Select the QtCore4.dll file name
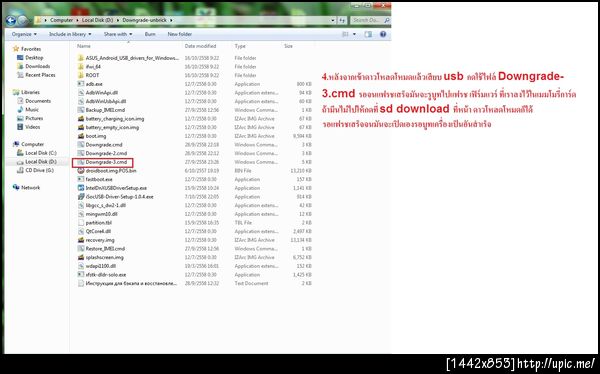The width and height of the screenshot is (600, 374). click(98, 231)
